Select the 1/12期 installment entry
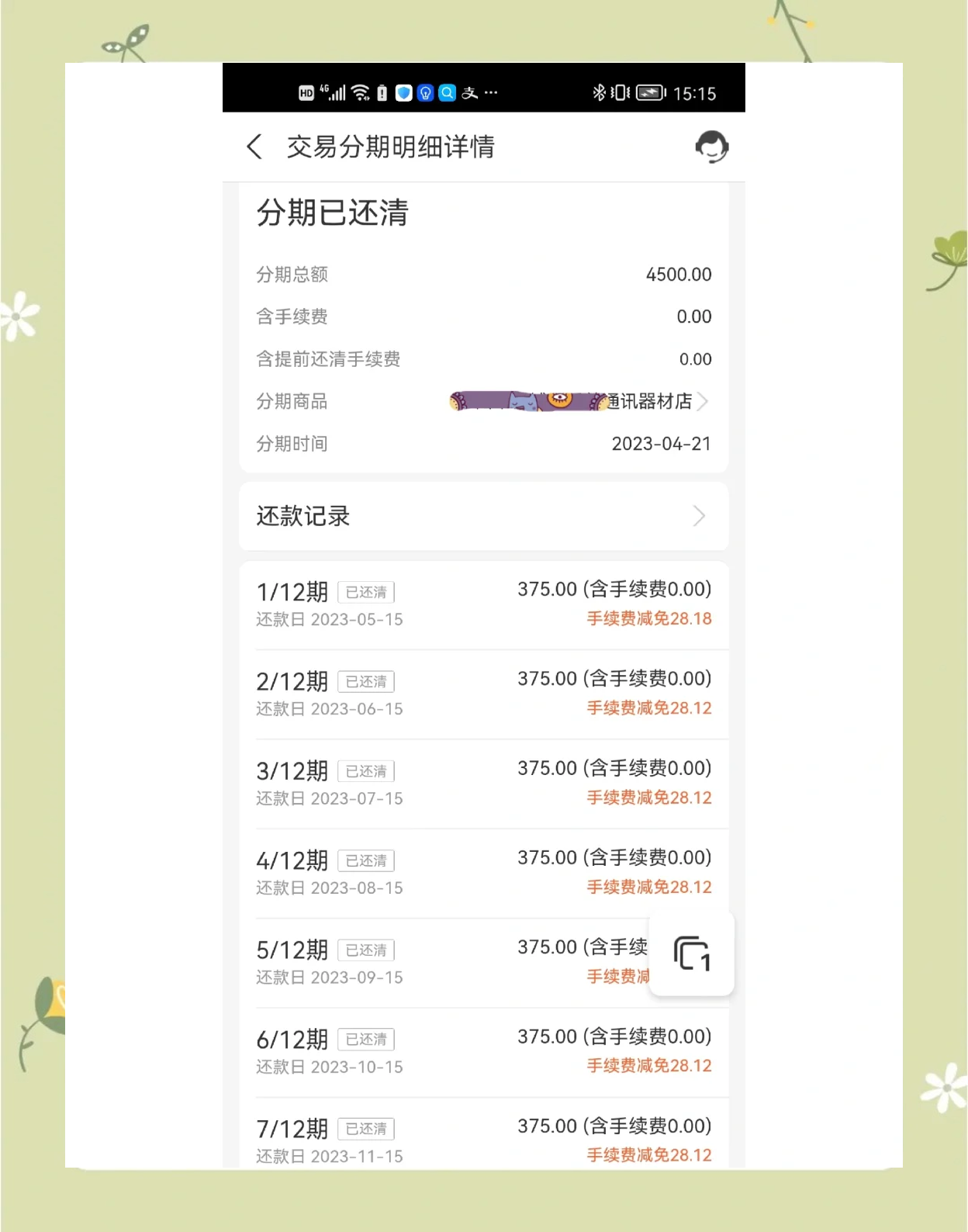Screen dimensions: 968x1232 483,604
